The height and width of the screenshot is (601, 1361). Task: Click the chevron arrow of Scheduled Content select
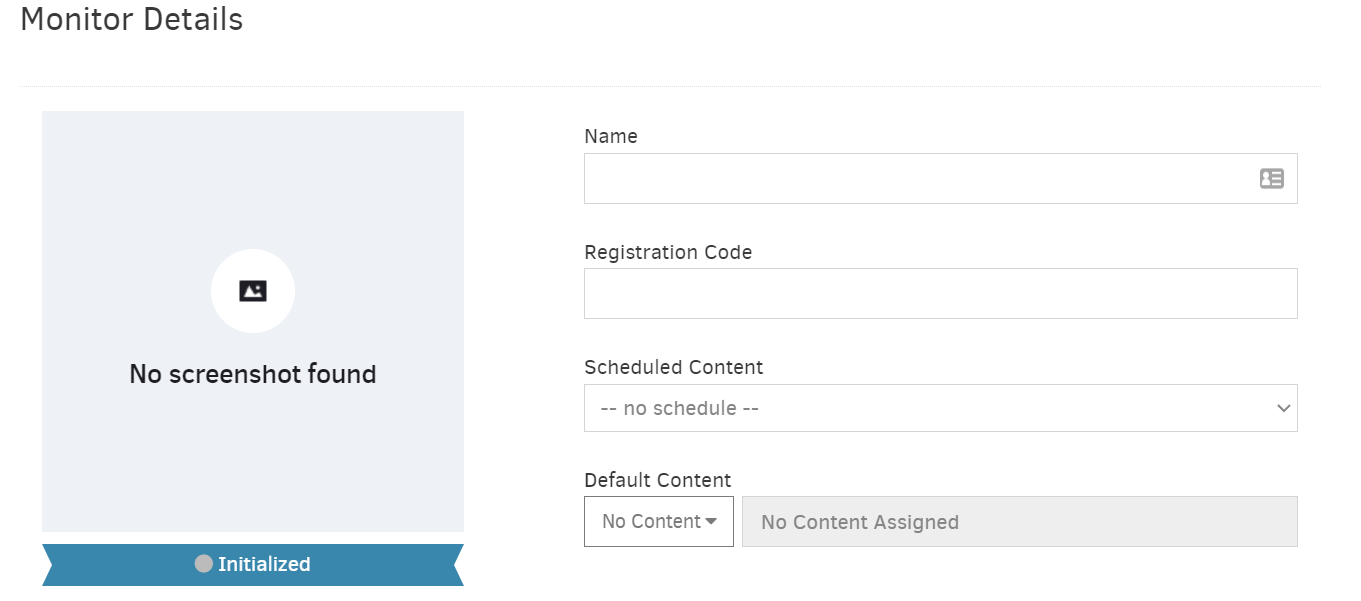[x=1284, y=408]
